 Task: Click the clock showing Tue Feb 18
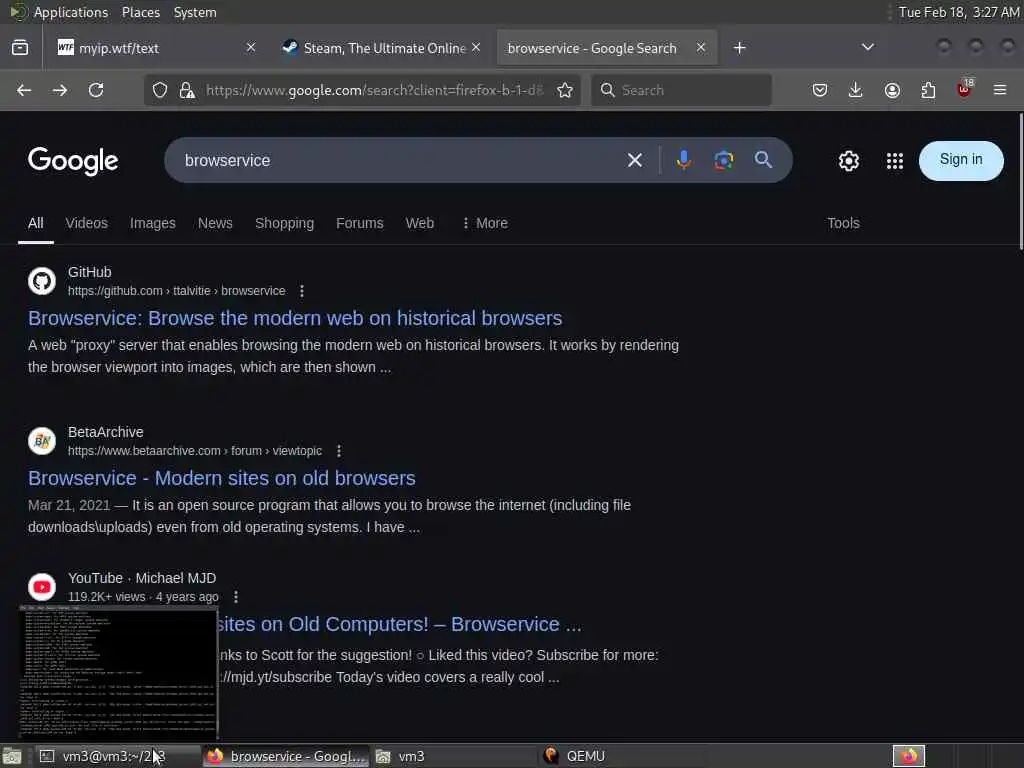pos(959,12)
